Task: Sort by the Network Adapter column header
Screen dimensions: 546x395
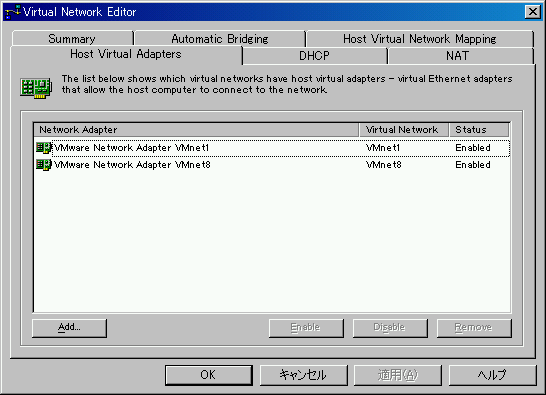Action: pyautogui.click(x=196, y=130)
